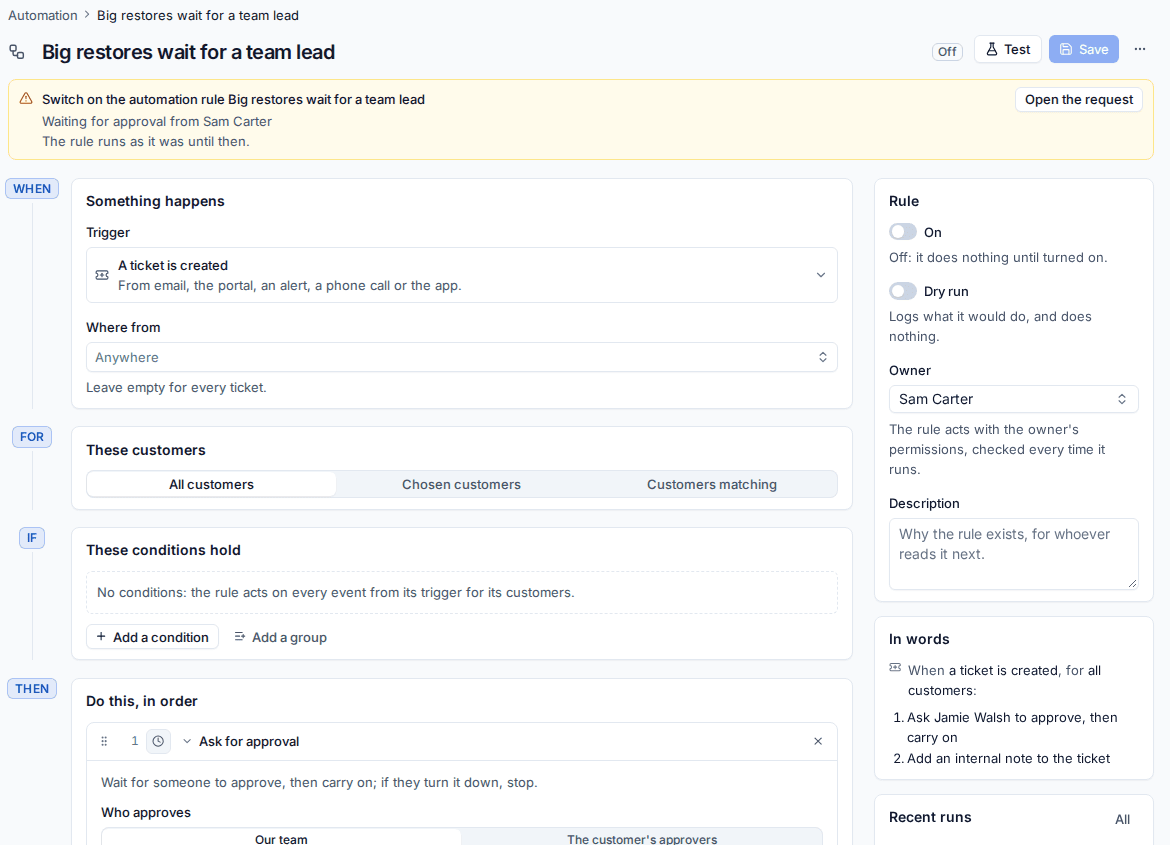Click "Add an internal note to the ticket" line
1170x845 pixels.
click(1008, 758)
